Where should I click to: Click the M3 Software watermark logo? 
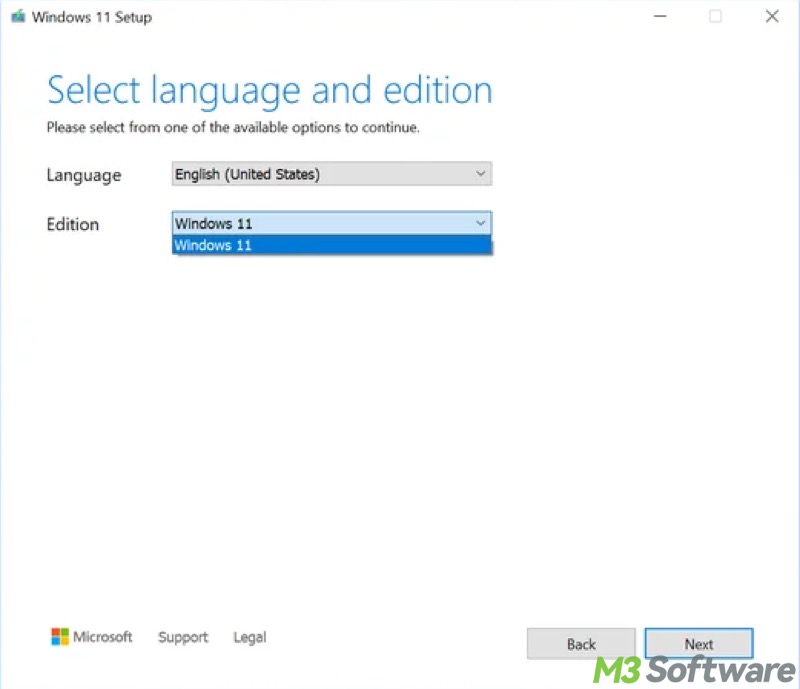694,669
